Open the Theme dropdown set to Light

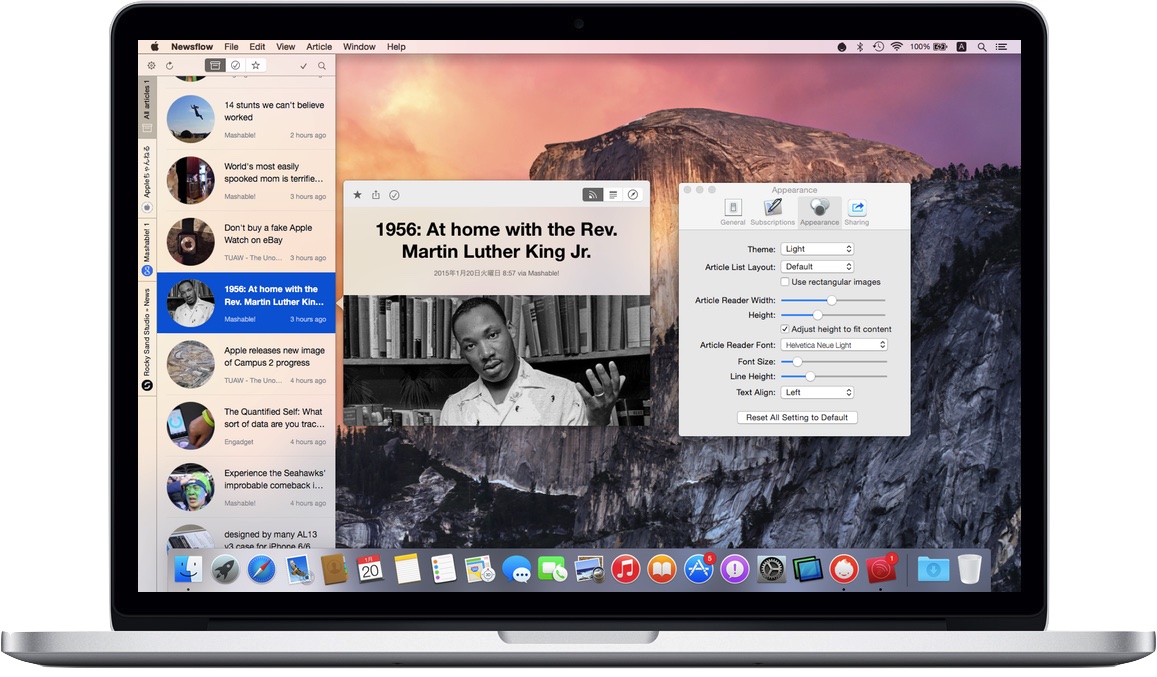tap(818, 249)
